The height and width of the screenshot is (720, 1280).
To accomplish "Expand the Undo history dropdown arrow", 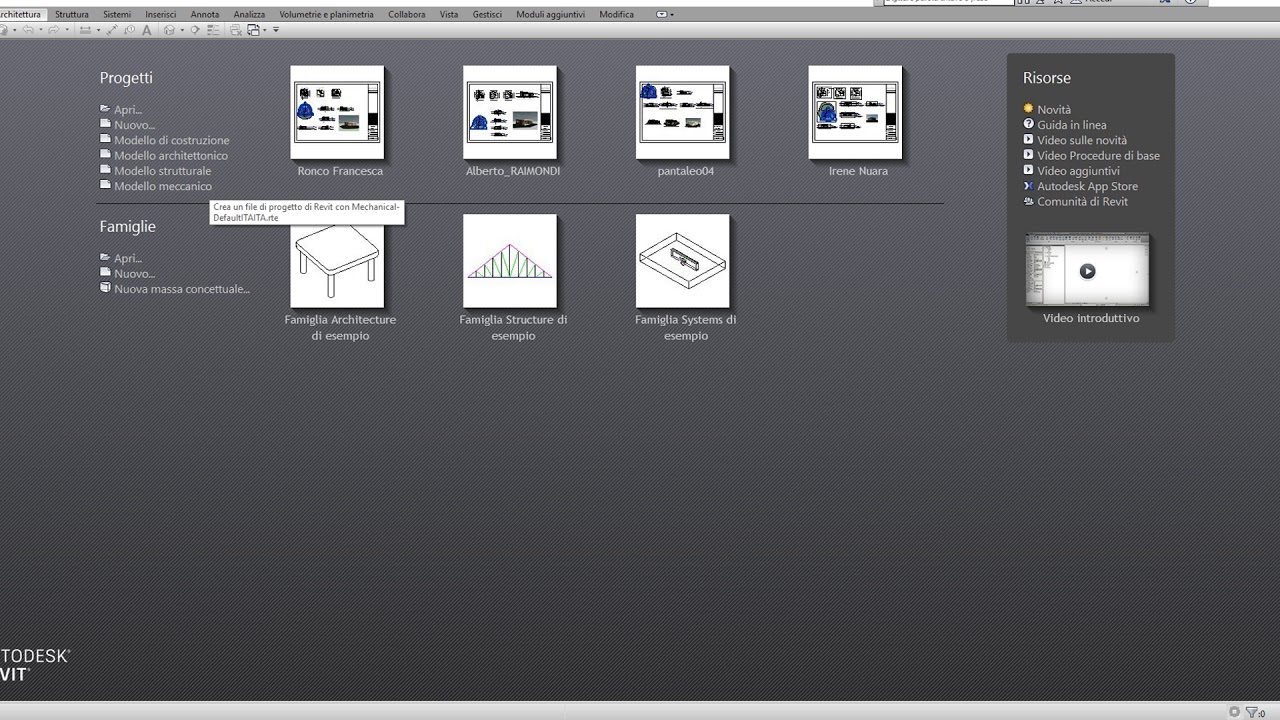I will [41, 30].
